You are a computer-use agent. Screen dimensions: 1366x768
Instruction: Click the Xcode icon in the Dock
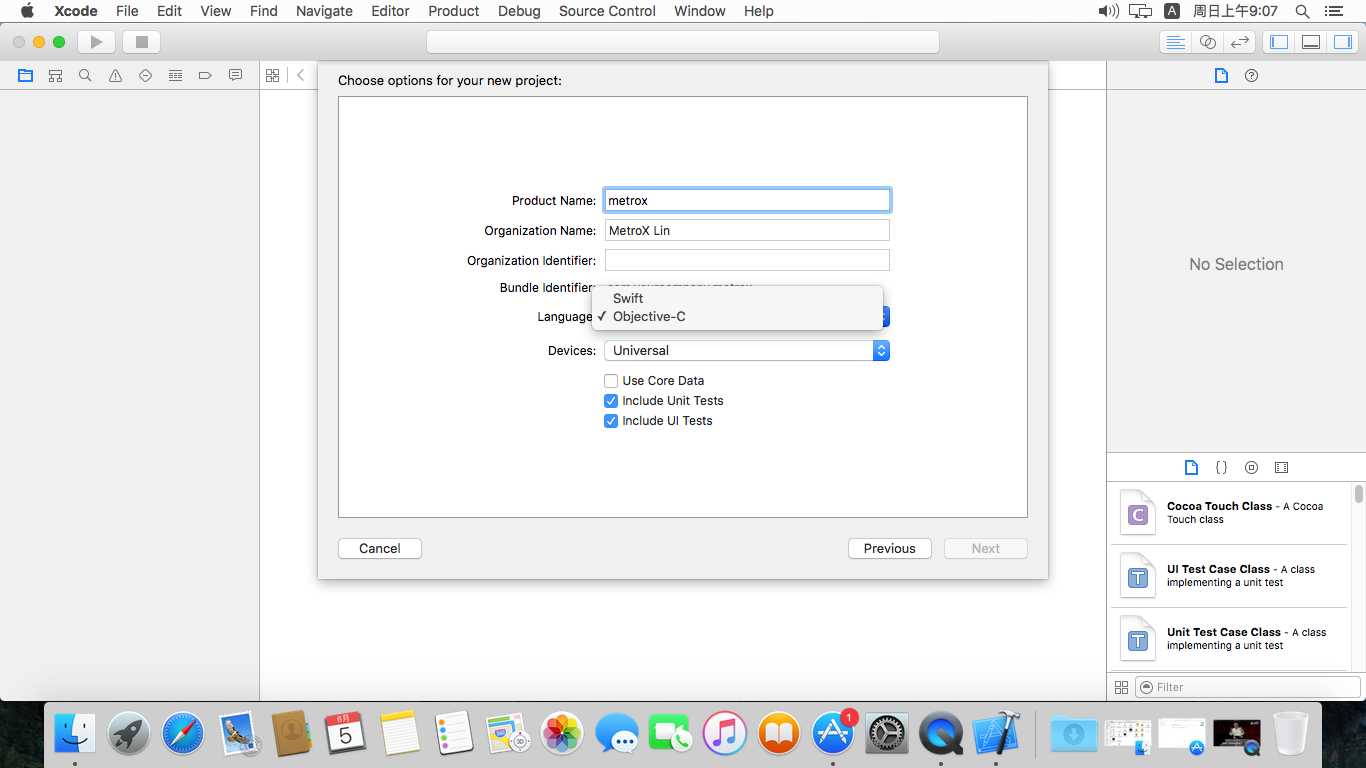[995, 734]
